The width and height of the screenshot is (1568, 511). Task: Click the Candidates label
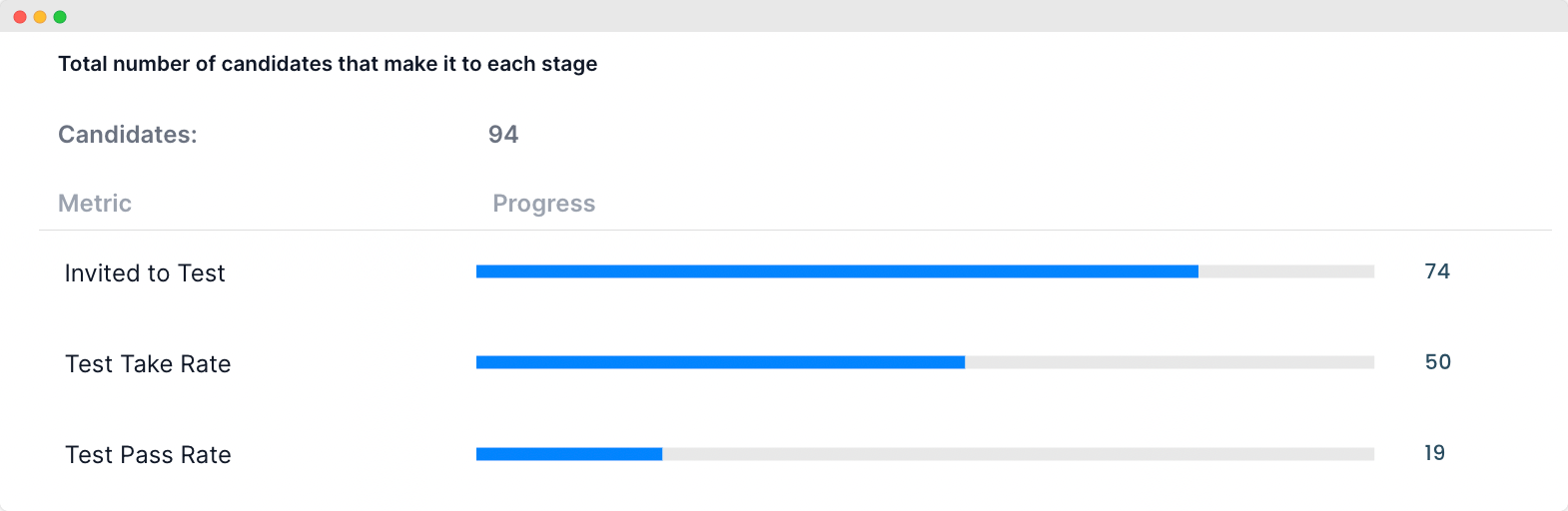(128, 135)
